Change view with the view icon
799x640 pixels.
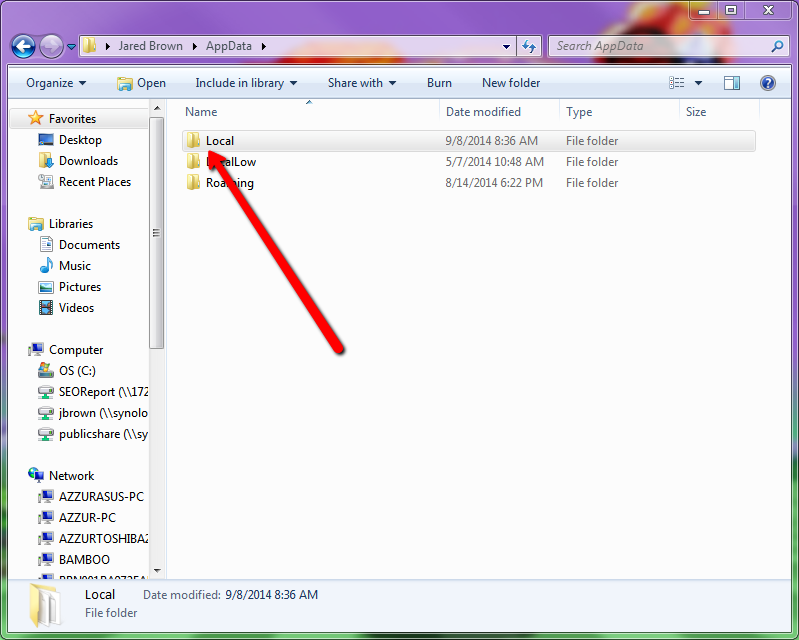point(677,83)
